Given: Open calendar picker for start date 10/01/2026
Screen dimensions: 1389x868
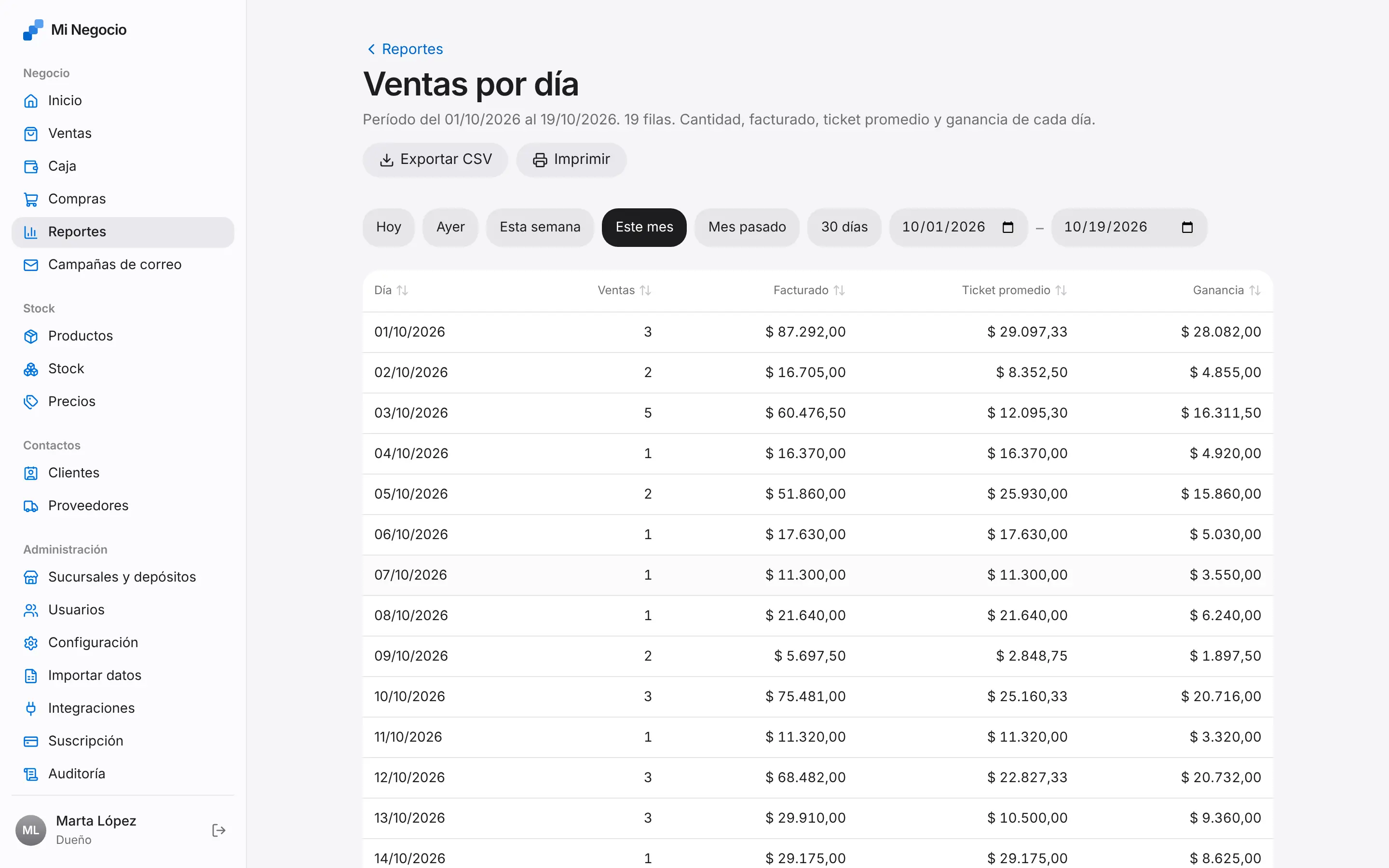Looking at the screenshot, I should click(1008, 227).
